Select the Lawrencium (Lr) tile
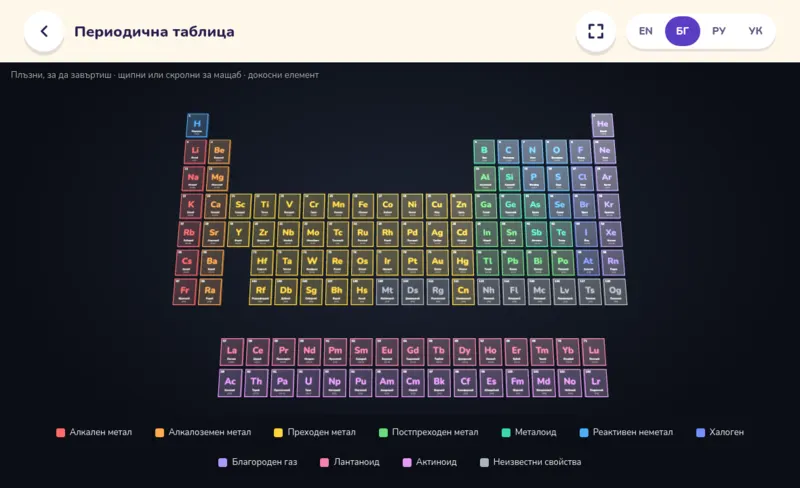This screenshot has width=800, height=488. (x=596, y=383)
